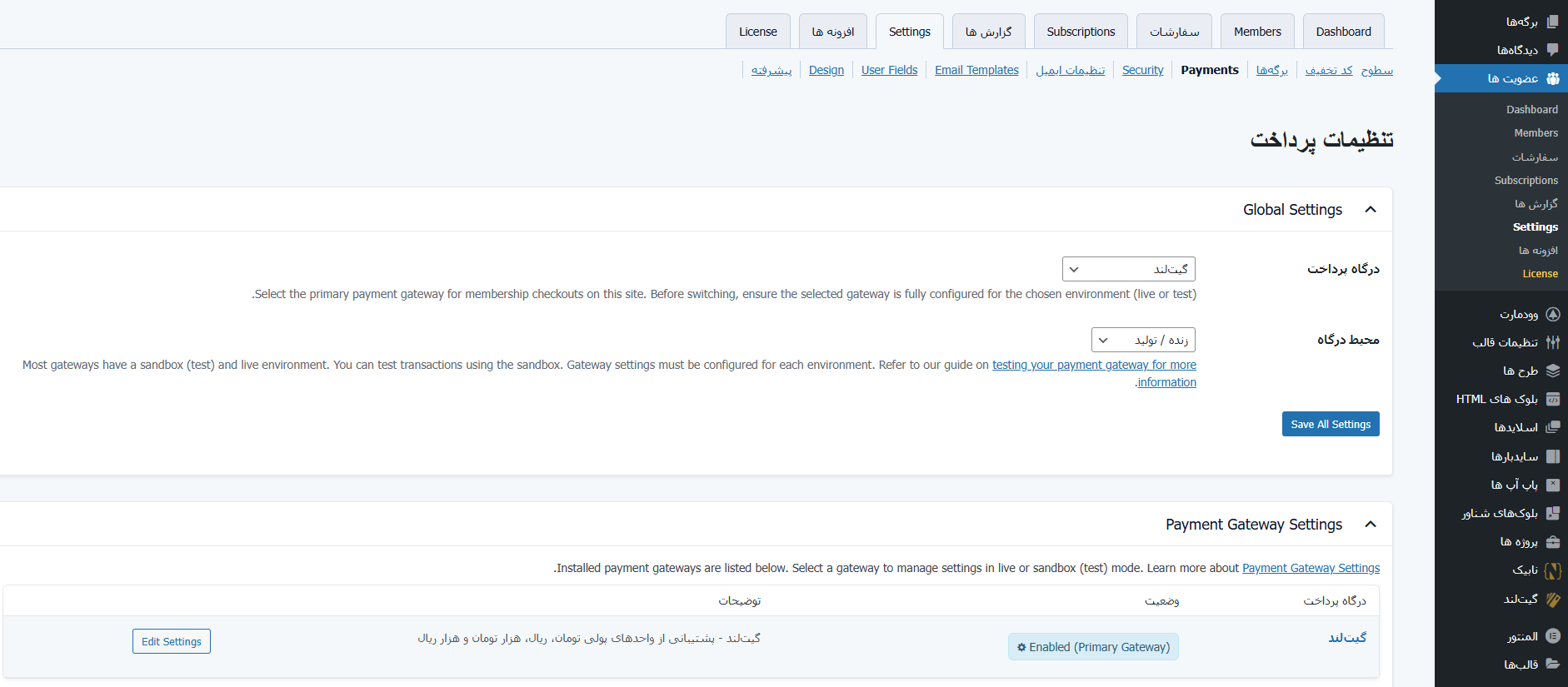Click the Pages icon in sidebar
1568x687 pixels.
click(x=1552, y=22)
